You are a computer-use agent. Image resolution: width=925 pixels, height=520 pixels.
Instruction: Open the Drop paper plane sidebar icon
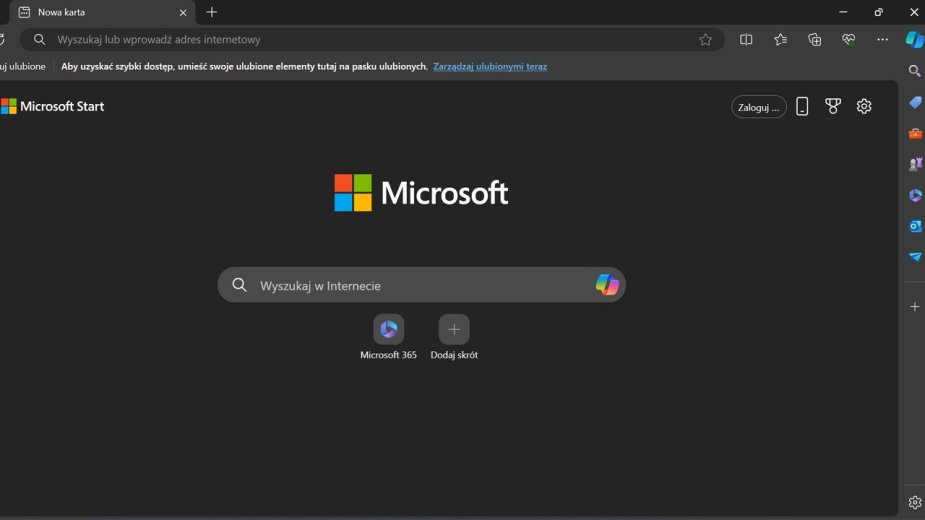tap(915, 257)
